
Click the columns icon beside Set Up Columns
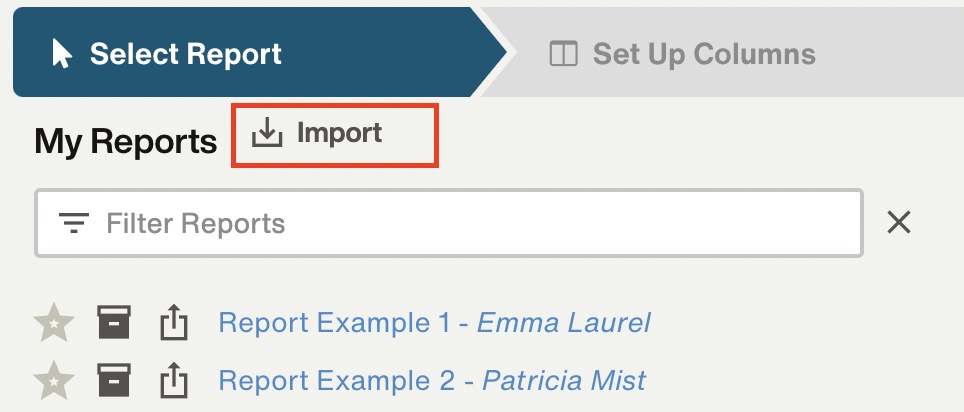tap(563, 53)
